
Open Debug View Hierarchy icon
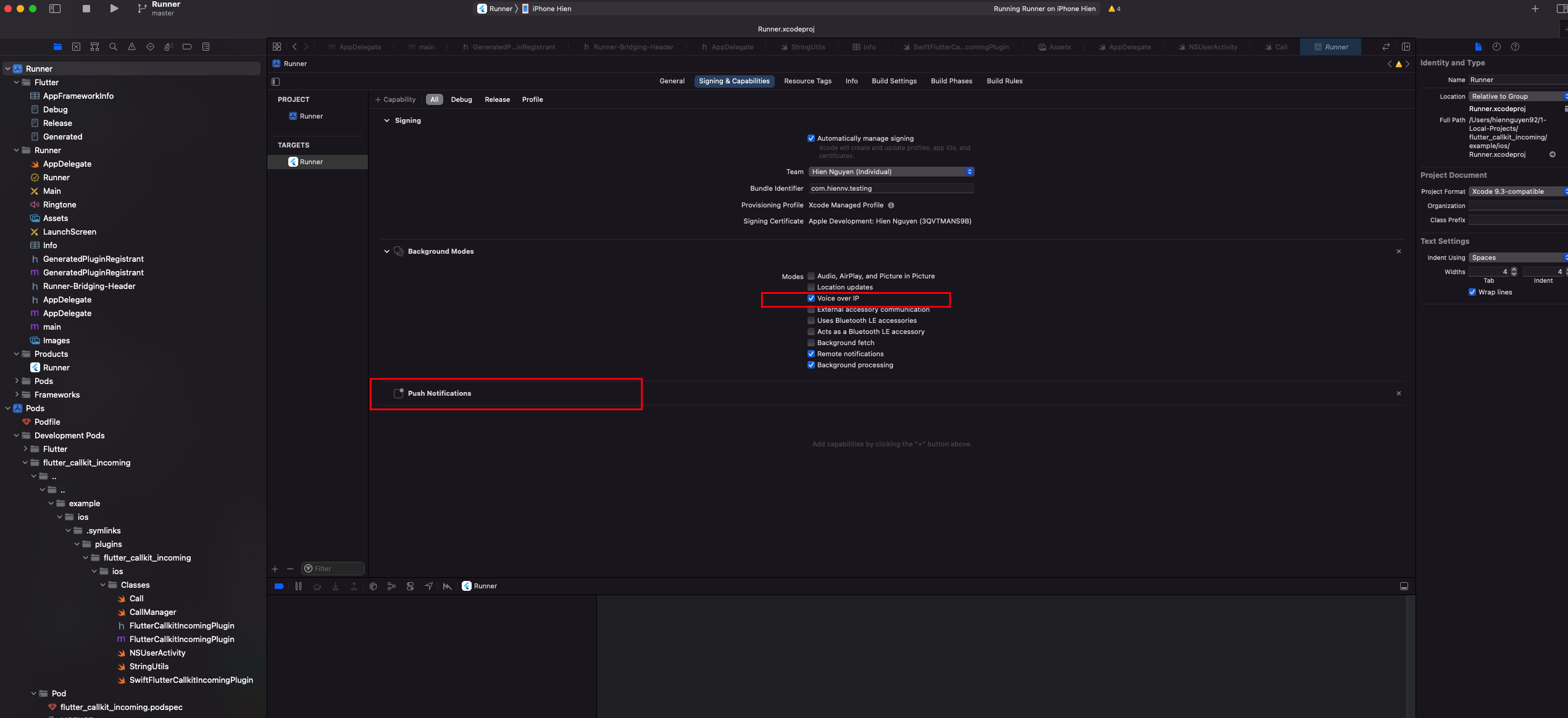(x=373, y=587)
